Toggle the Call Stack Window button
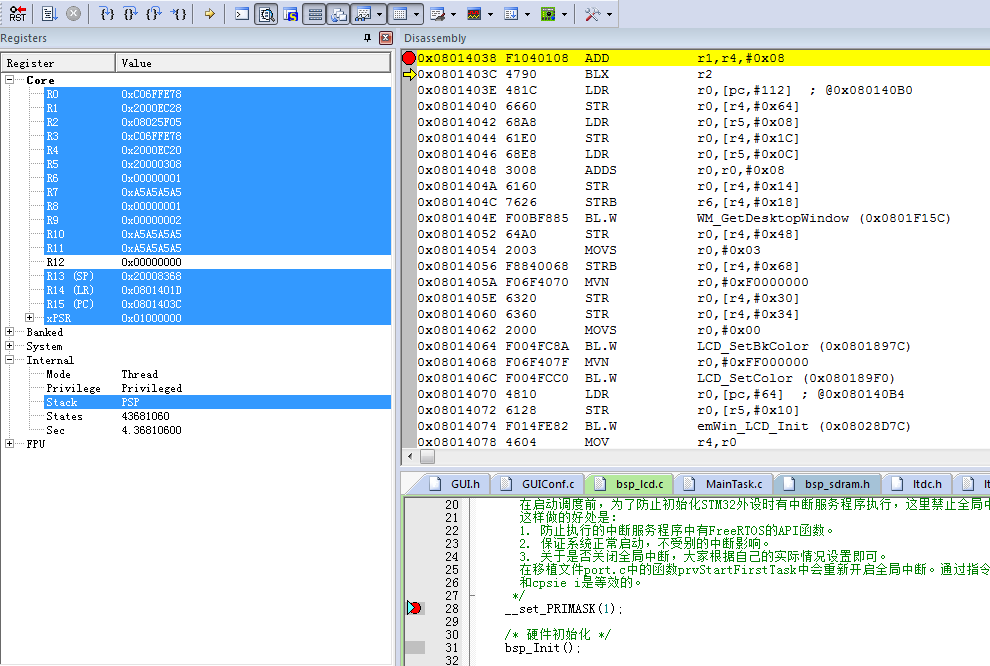Image resolution: width=990 pixels, height=666 pixels. click(338, 14)
